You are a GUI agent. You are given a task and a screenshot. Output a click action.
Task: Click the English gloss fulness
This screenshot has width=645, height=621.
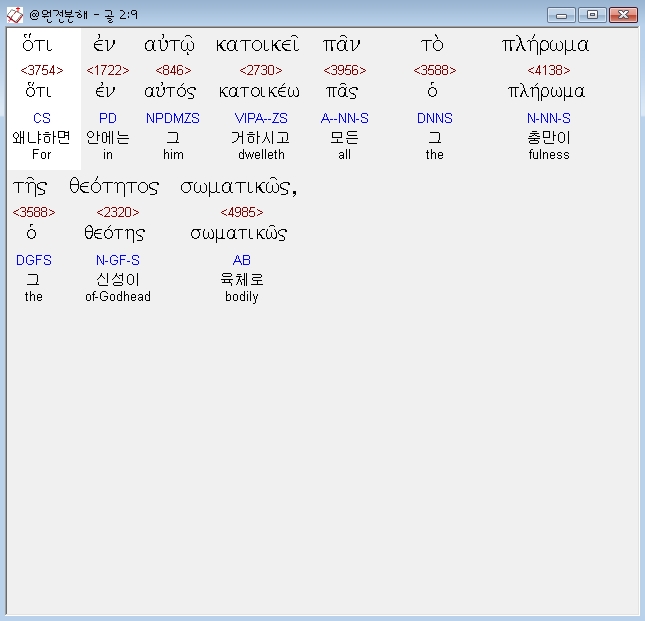549,155
